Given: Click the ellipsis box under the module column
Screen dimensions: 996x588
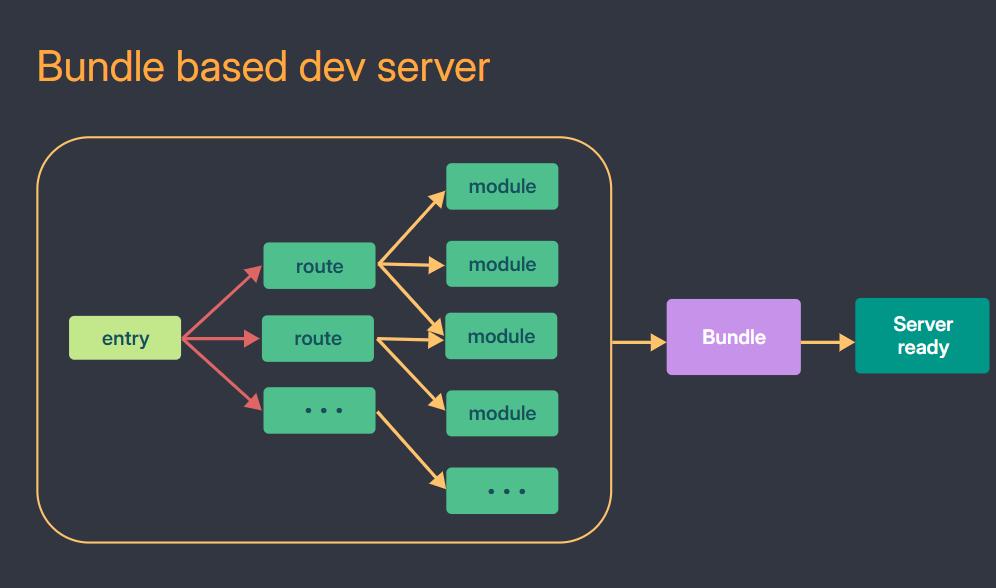Looking at the screenshot, I should (502, 491).
